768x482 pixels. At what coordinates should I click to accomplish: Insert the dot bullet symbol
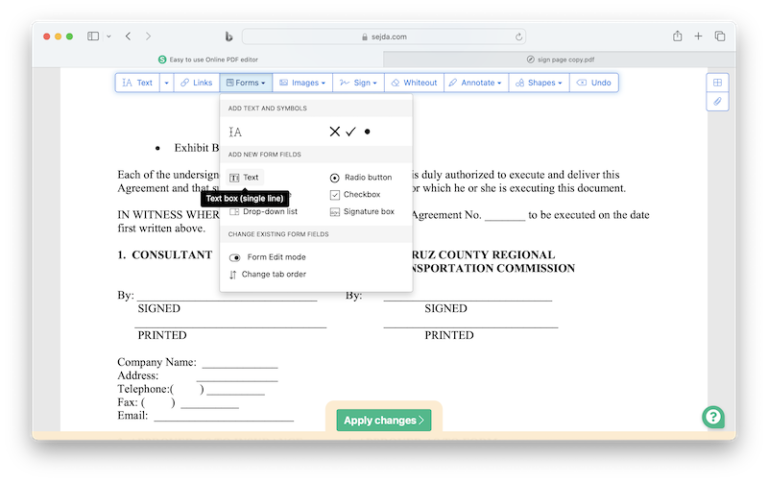[367, 131]
